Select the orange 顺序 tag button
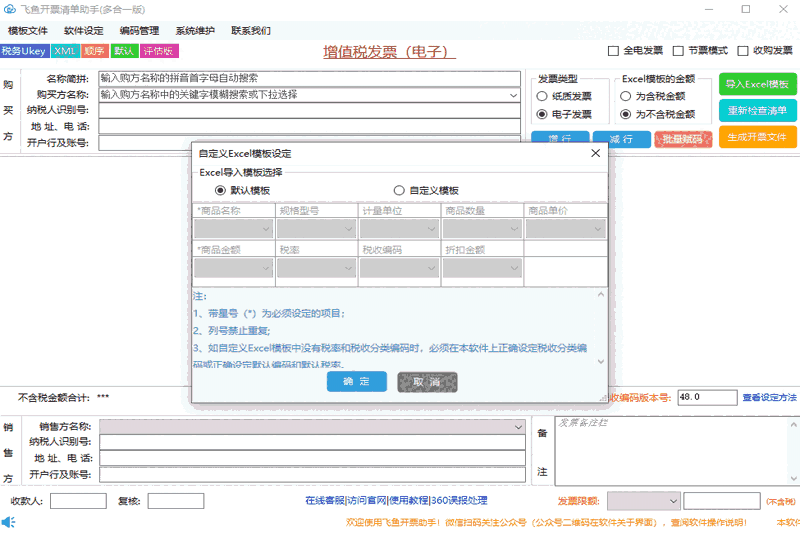 tap(94, 51)
